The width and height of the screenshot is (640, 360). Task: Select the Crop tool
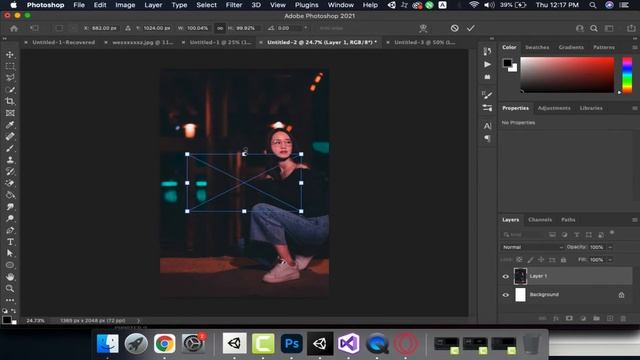pos(10,101)
